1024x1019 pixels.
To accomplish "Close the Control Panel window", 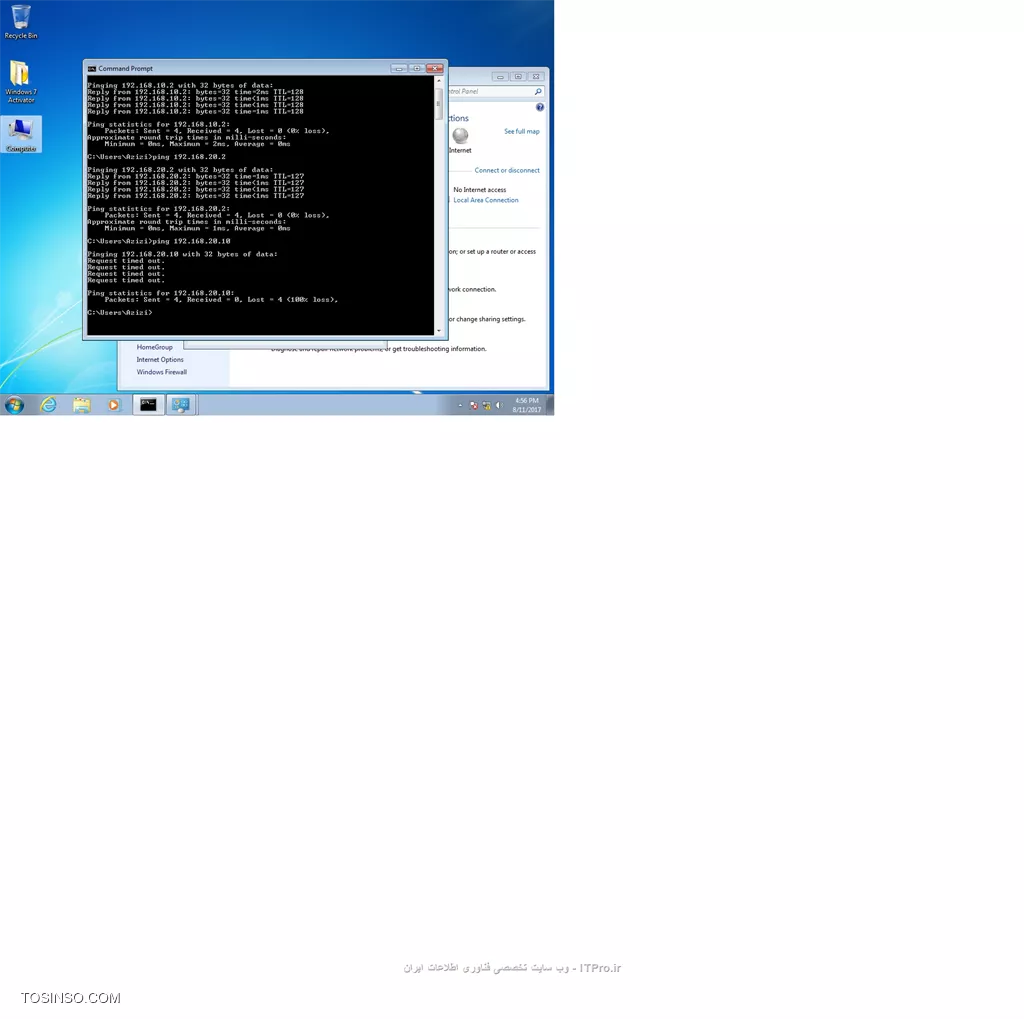I will point(536,76).
